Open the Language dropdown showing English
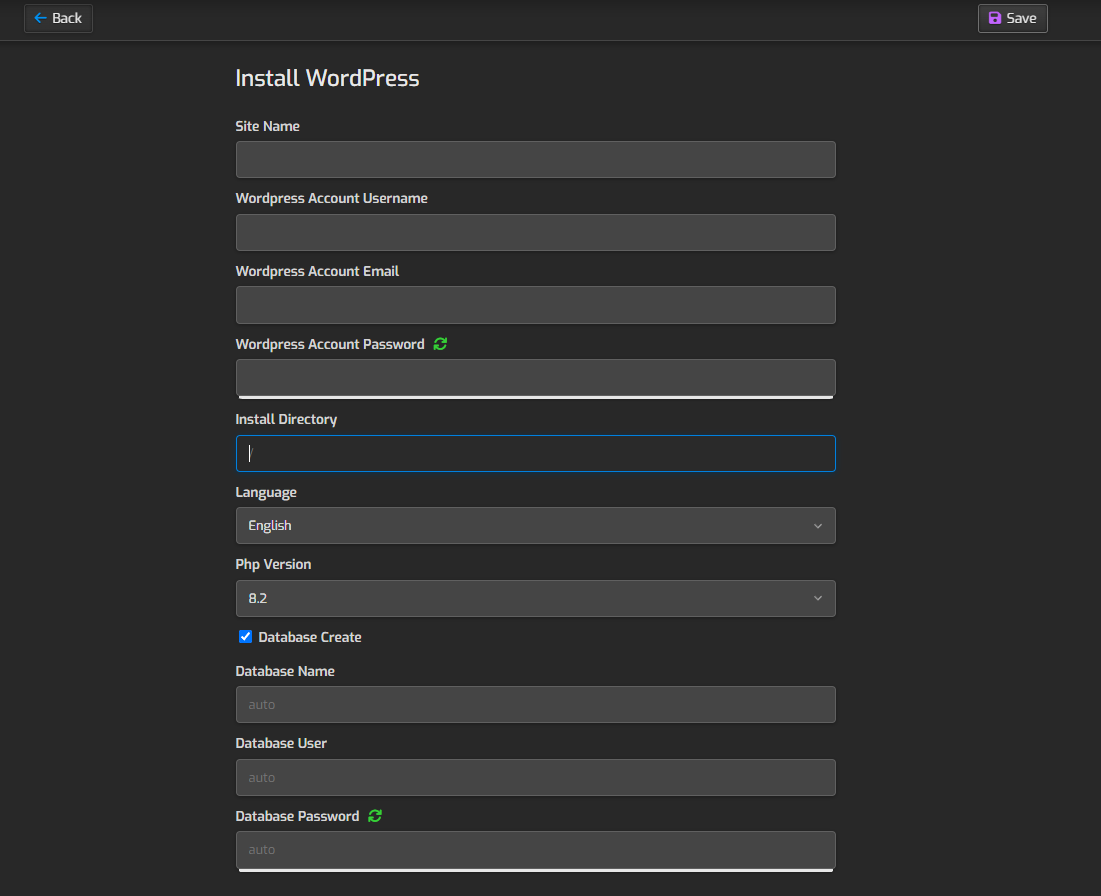Screen dimensions: 1101x896 pos(535,526)
